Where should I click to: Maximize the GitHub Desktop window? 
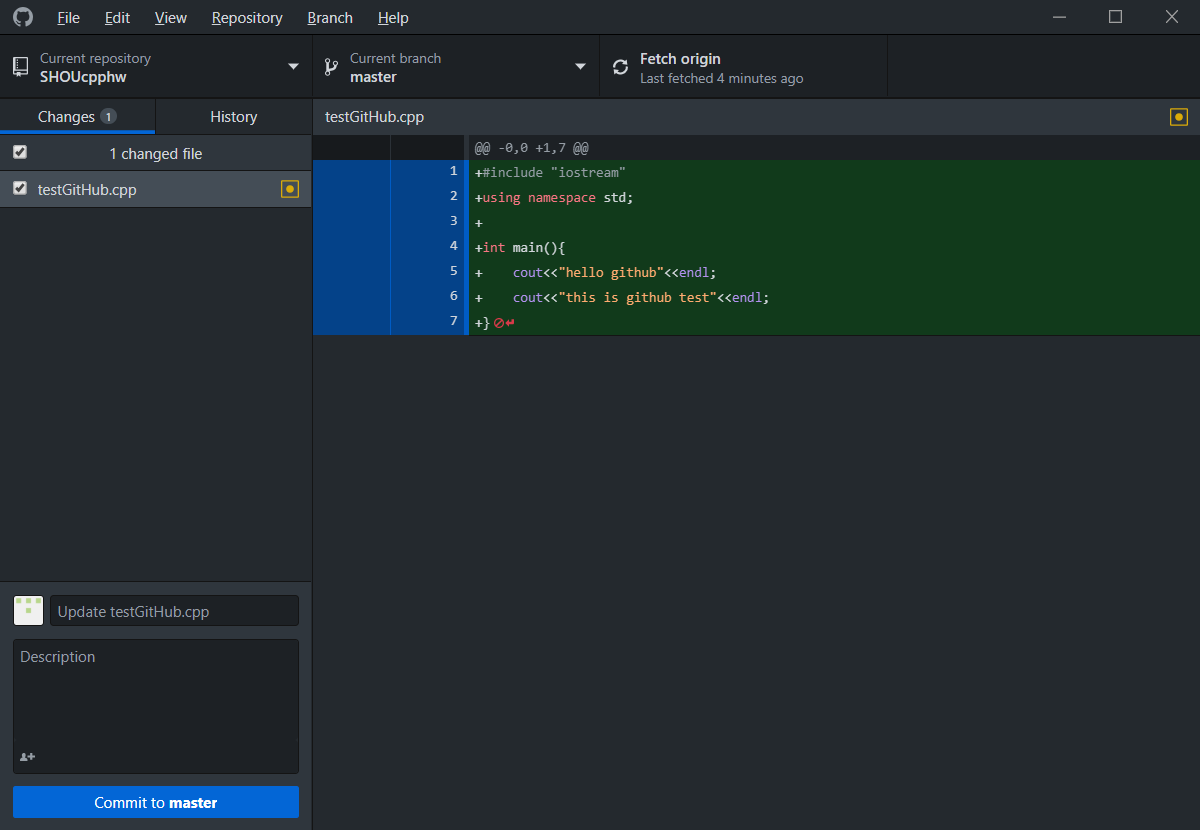1115,17
